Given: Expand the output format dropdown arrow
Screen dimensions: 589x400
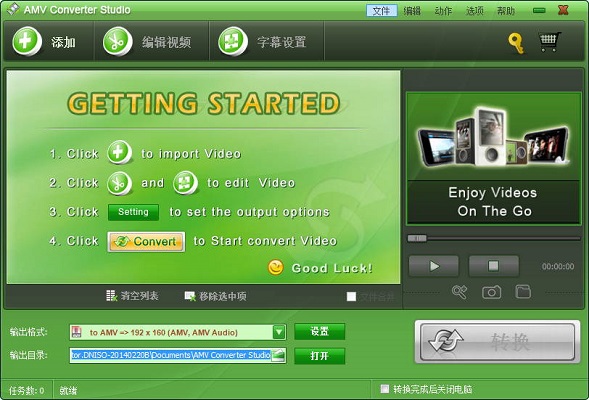Looking at the screenshot, I should point(279,332).
